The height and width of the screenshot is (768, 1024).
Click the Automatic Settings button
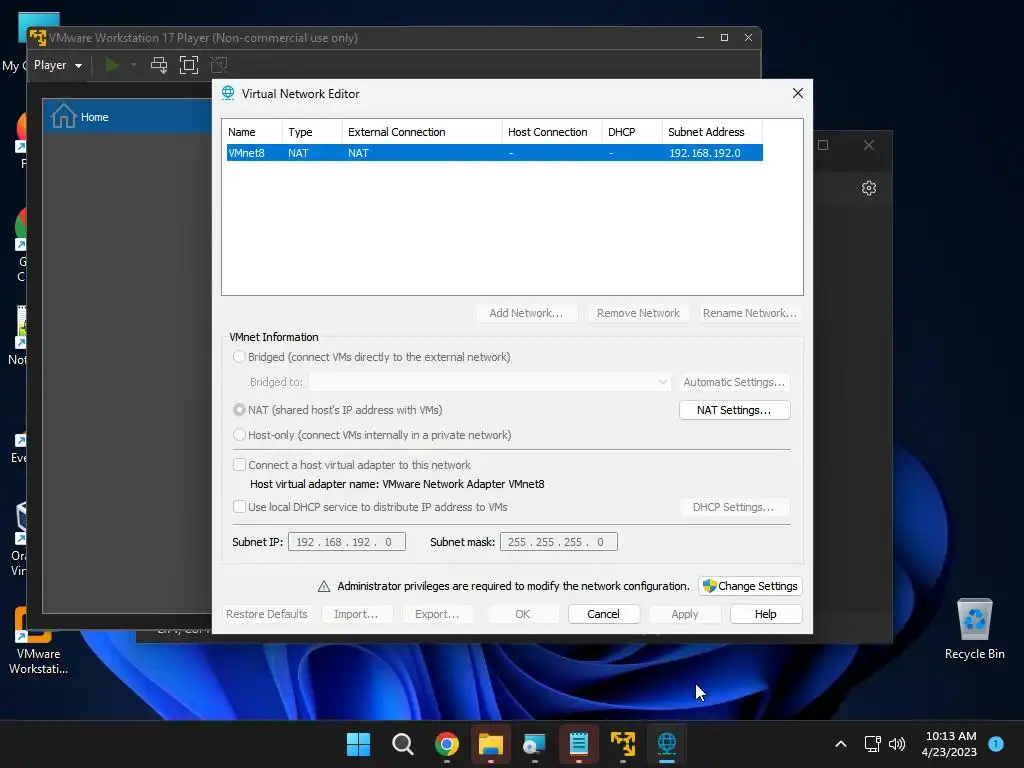tap(734, 382)
